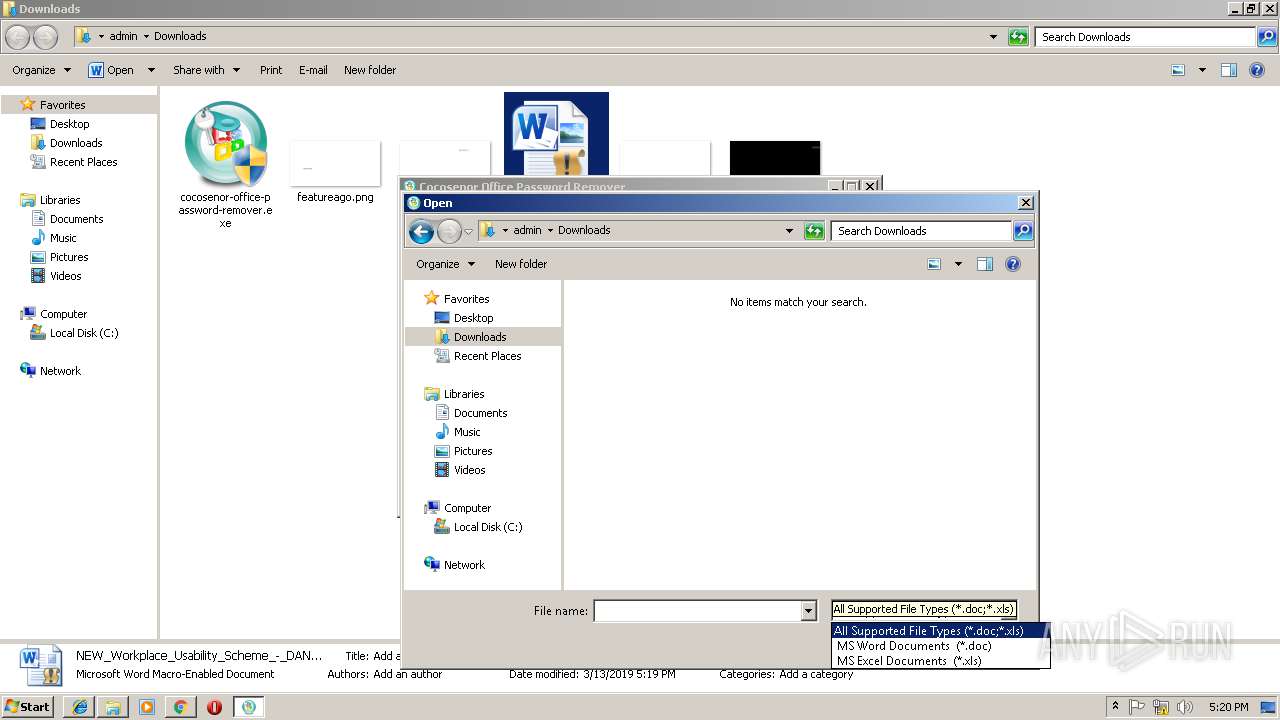Click the File name input field
The height and width of the screenshot is (720, 1280).
[698, 611]
